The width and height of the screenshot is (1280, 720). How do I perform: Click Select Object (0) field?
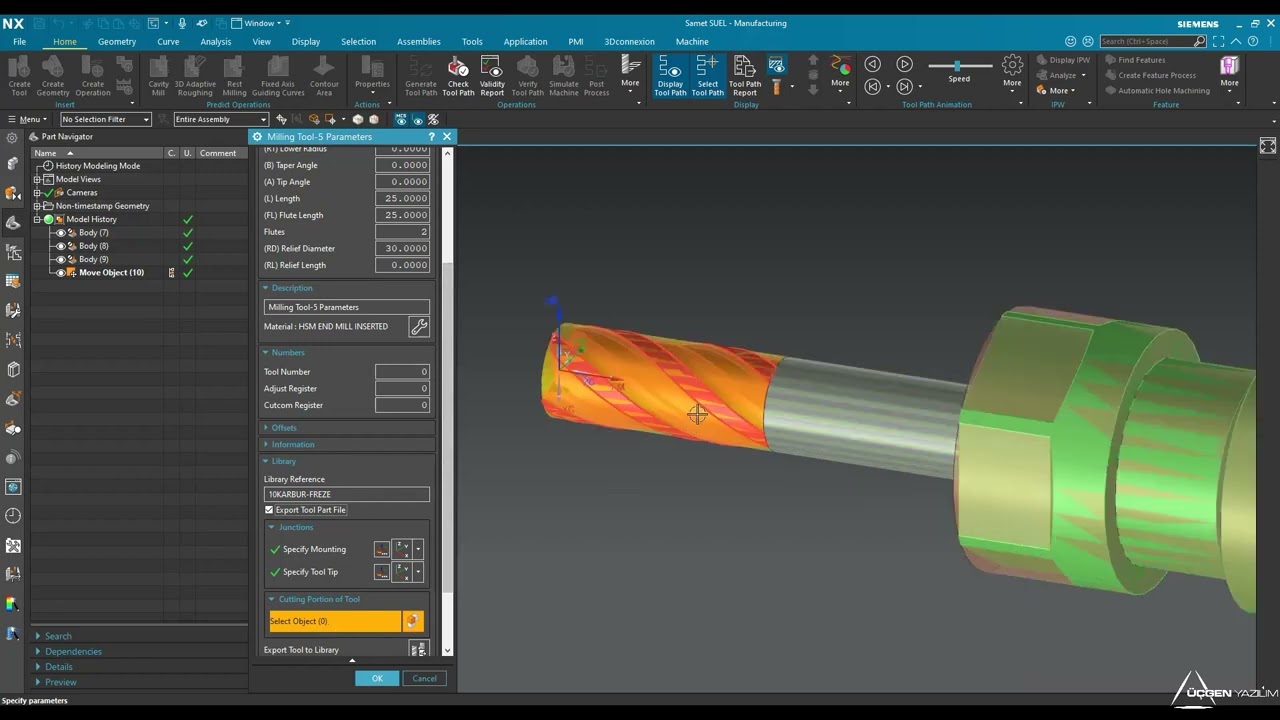click(334, 621)
